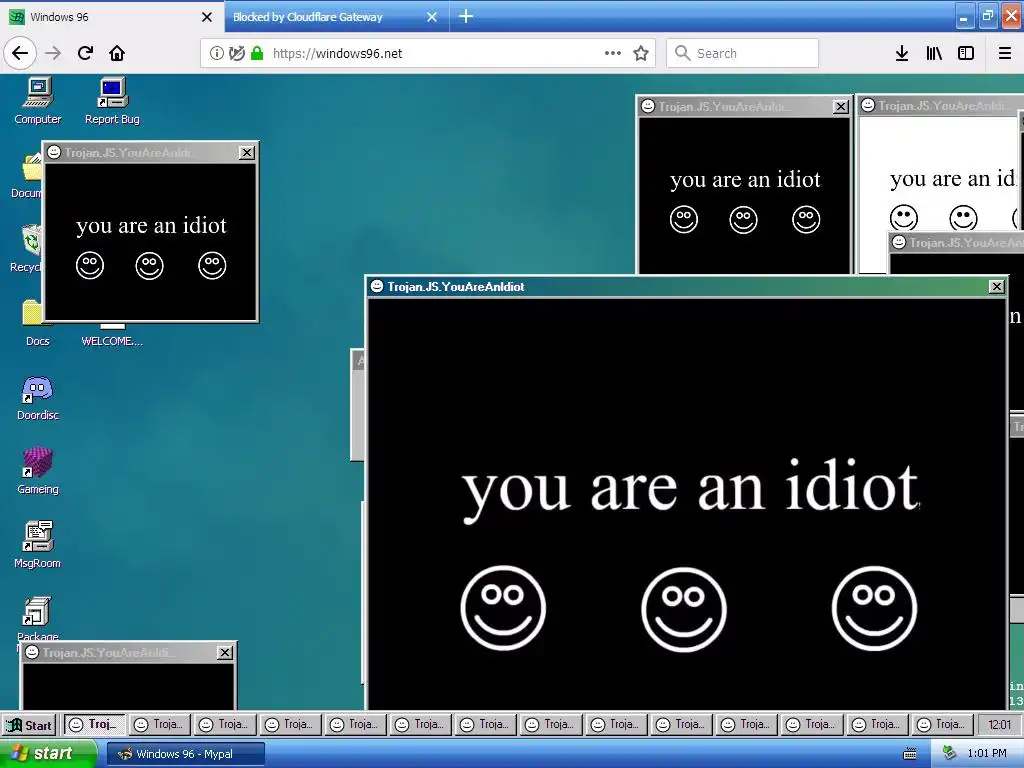Select the Windows 96 - Mypal taskbar item

[x=185, y=754]
